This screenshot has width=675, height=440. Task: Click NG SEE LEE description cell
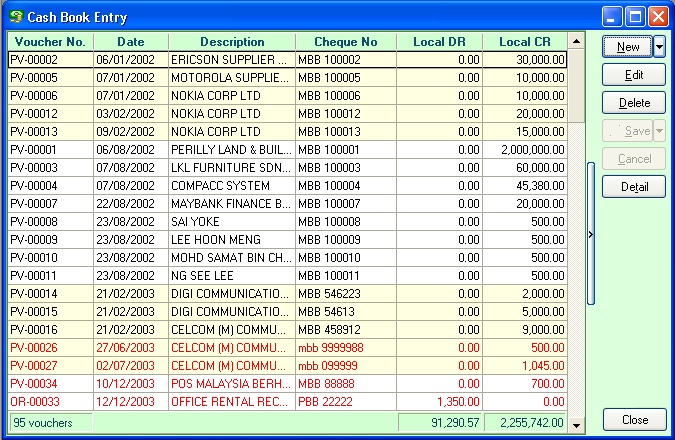tap(232, 276)
